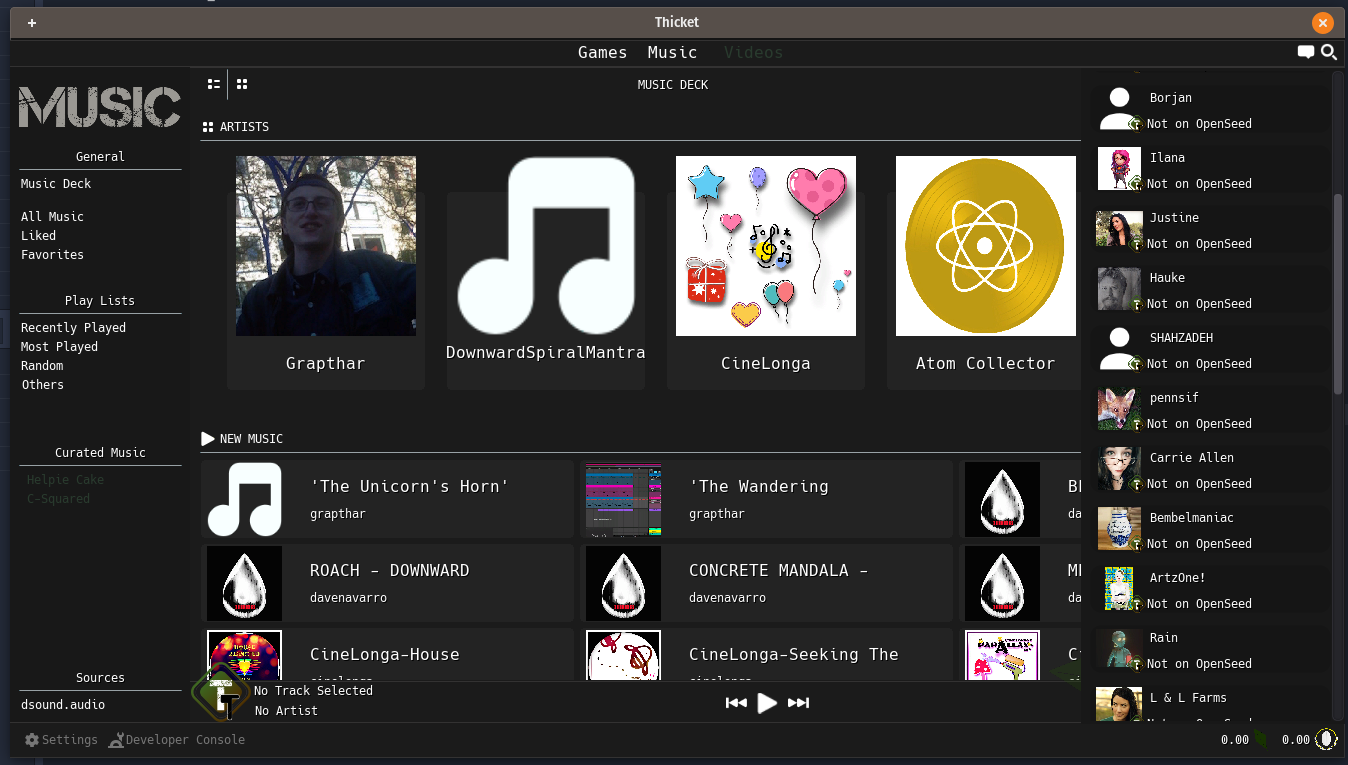Switch to grid view layout

[242, 85]
